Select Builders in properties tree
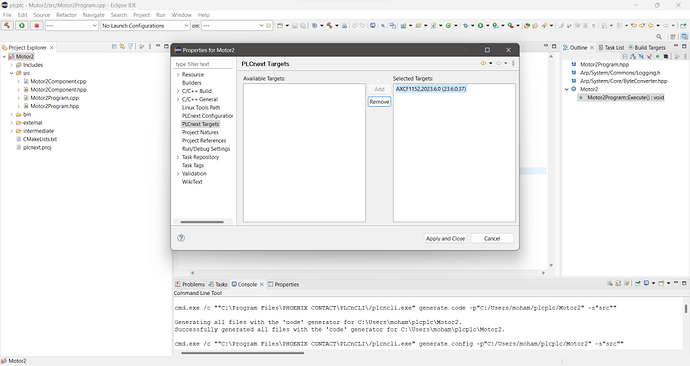690x366 pixels. [x=191, y=83]
